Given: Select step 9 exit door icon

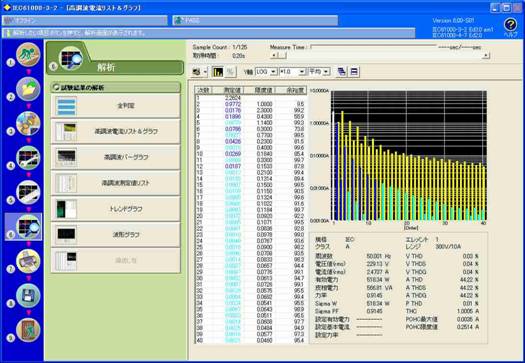Looking at the screenshot, I should [x=28, y=330].
